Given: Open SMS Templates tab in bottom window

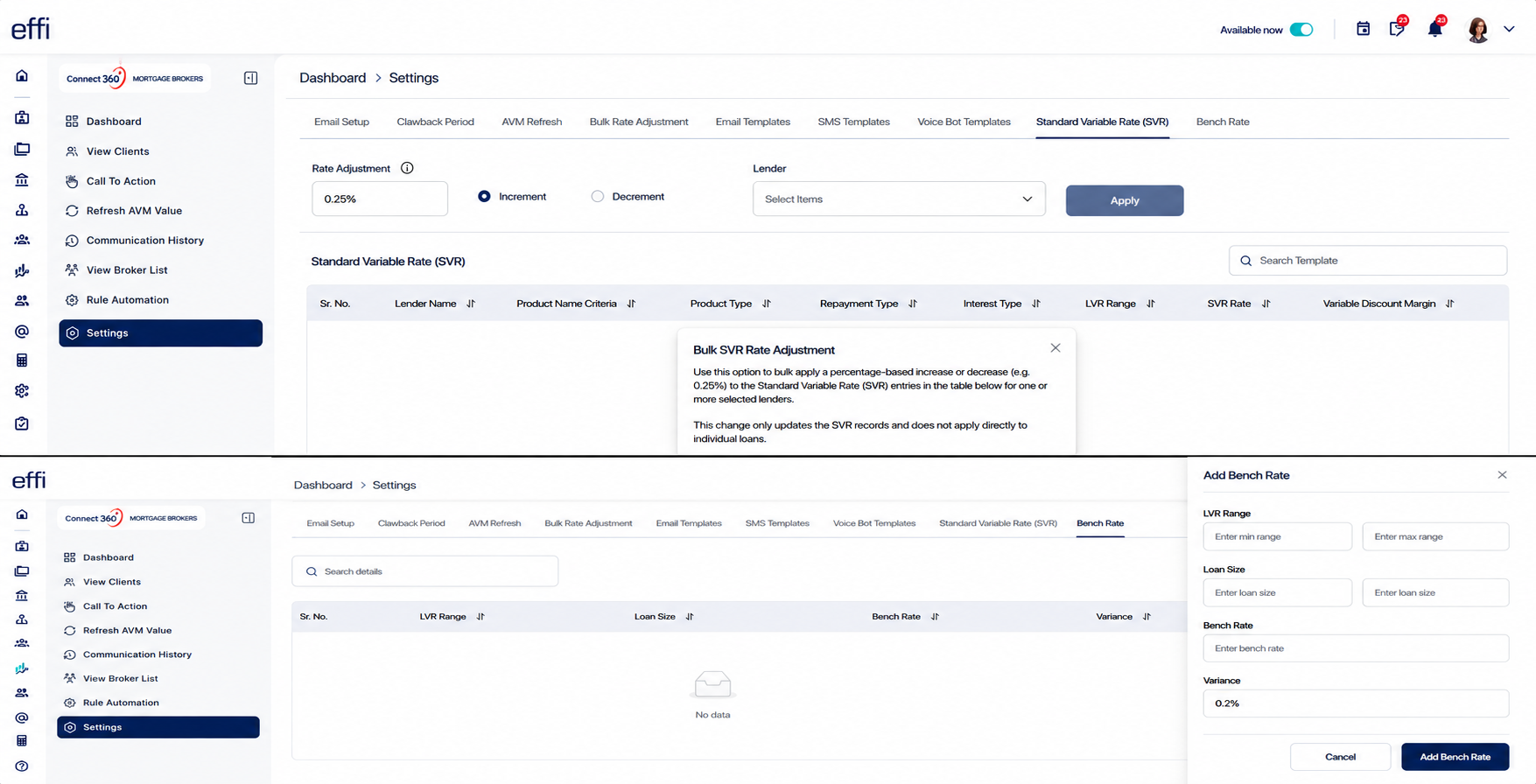Looking at the screenshot, I should coord(777,523).
